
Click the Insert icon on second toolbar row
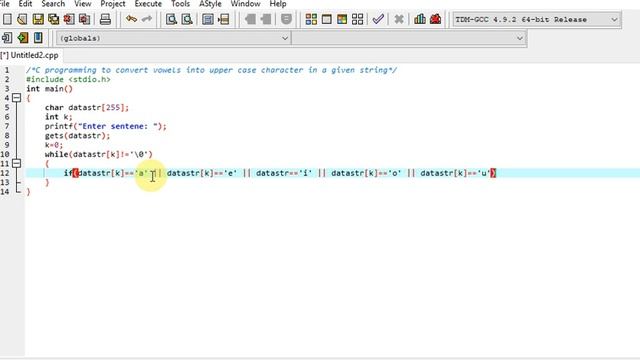click(7, 38)
